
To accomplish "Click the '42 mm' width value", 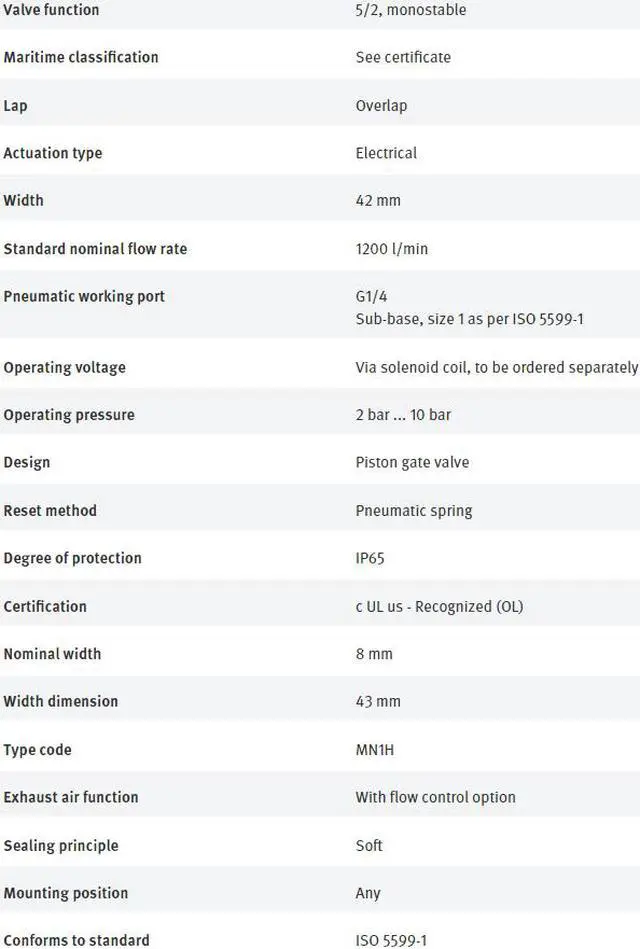I will click(x=378, y=200).
